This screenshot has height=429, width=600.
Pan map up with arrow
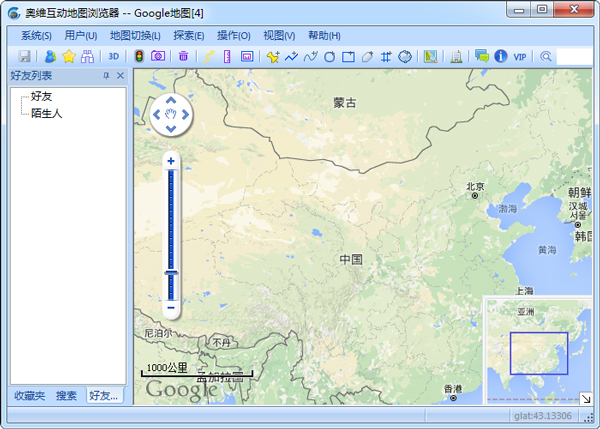171,100
